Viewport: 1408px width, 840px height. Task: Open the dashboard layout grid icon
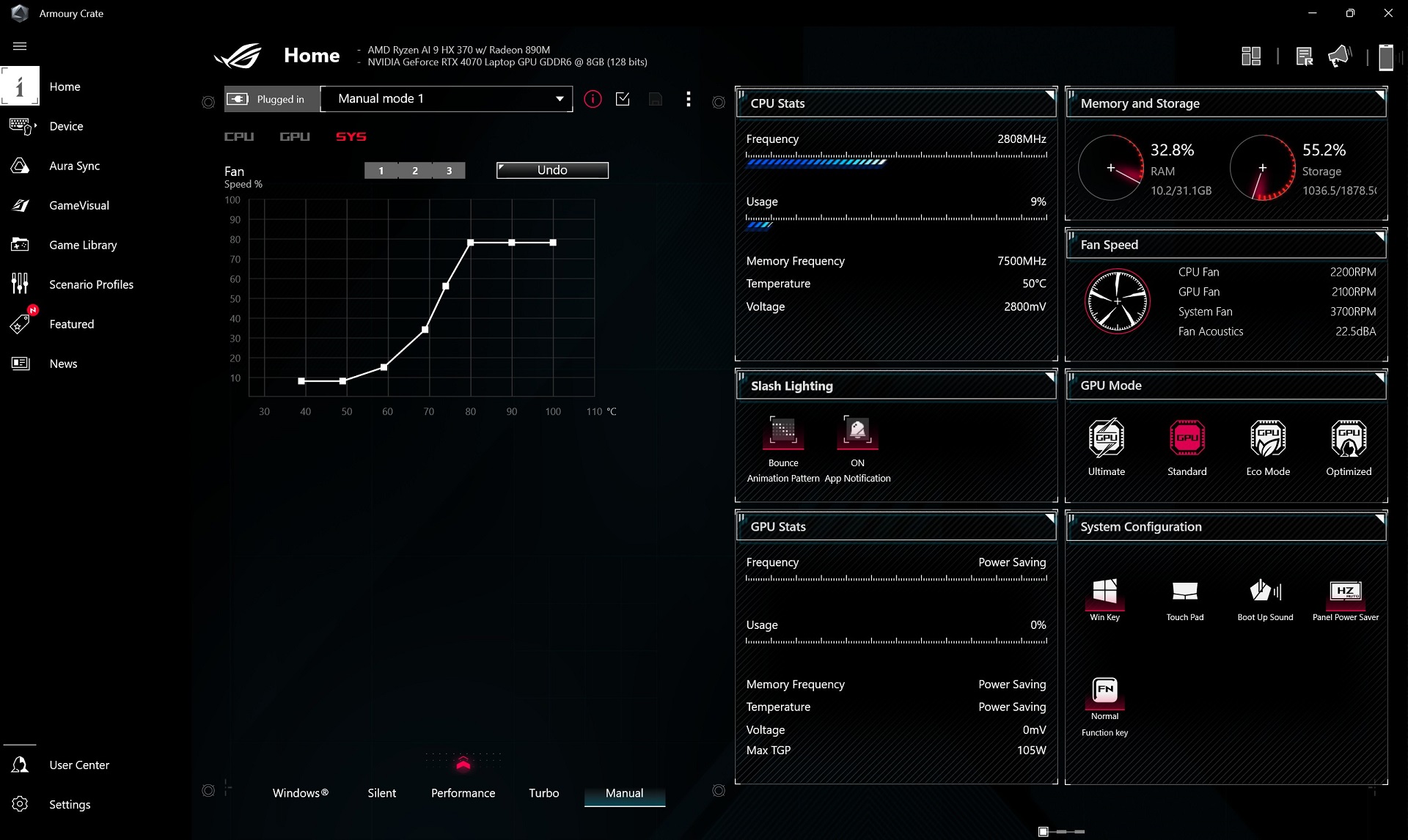[x=1251, y=56]
